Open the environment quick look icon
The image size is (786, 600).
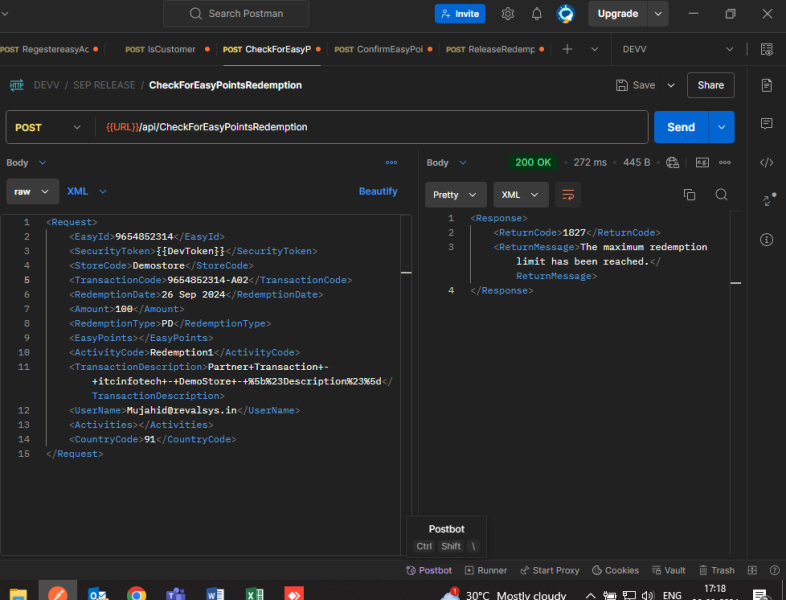766,49
